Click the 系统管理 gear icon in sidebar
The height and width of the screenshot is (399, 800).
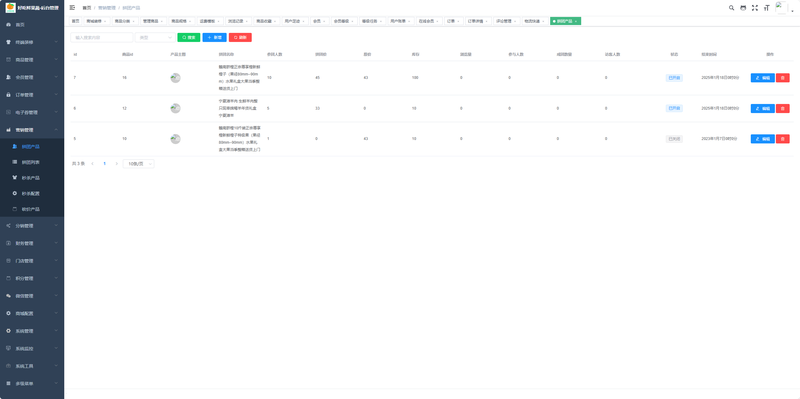pyautogui.click(x=8, y=331)
